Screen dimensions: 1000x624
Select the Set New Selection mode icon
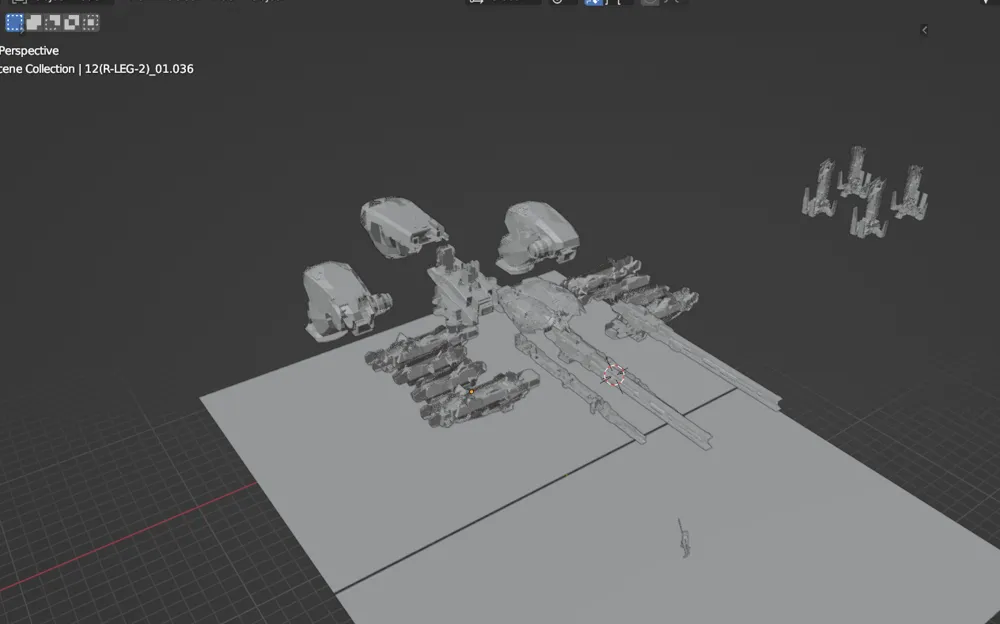click(x=14, y=22)
